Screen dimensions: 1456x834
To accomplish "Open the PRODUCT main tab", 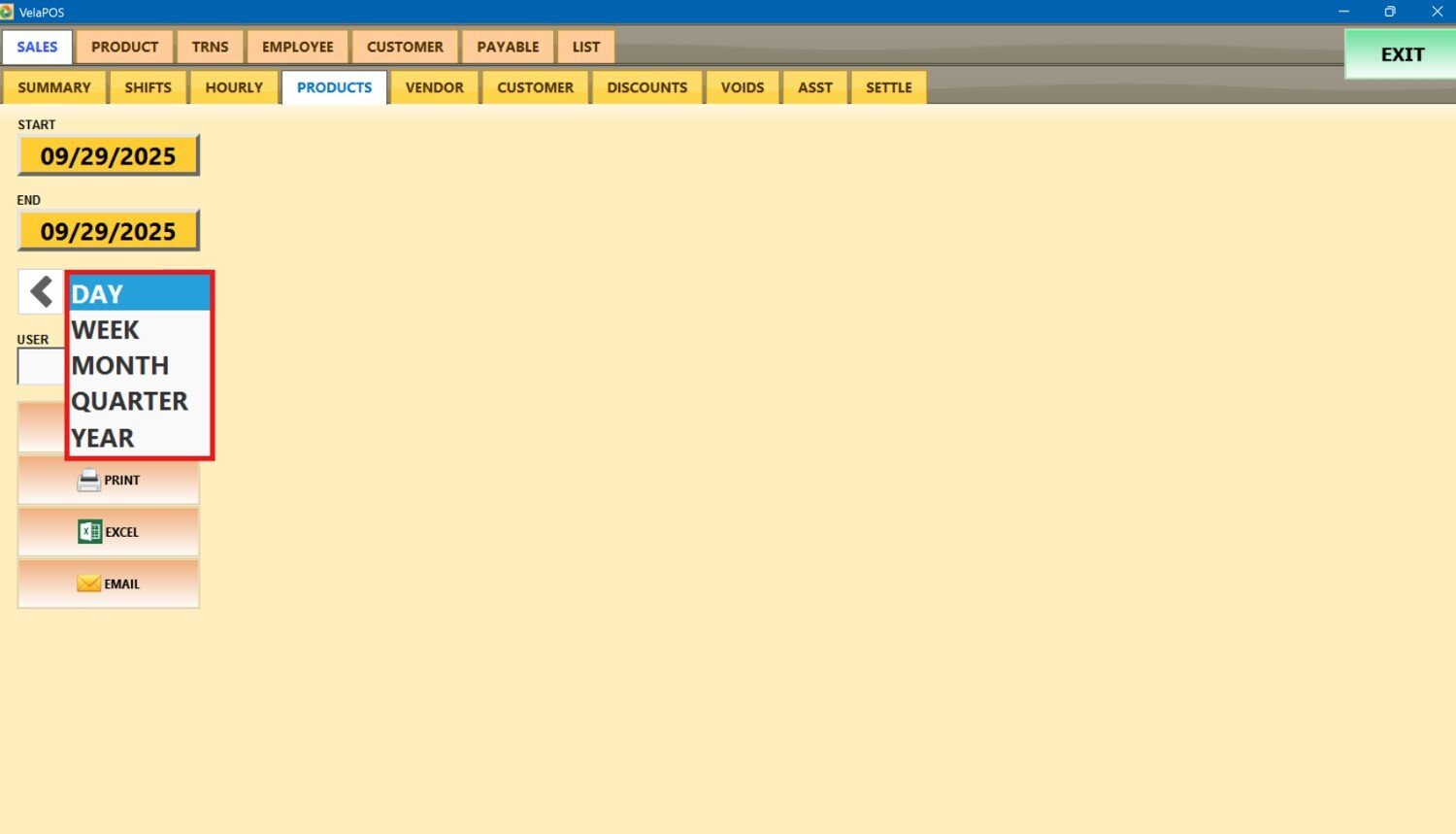I will pos(124,47).
